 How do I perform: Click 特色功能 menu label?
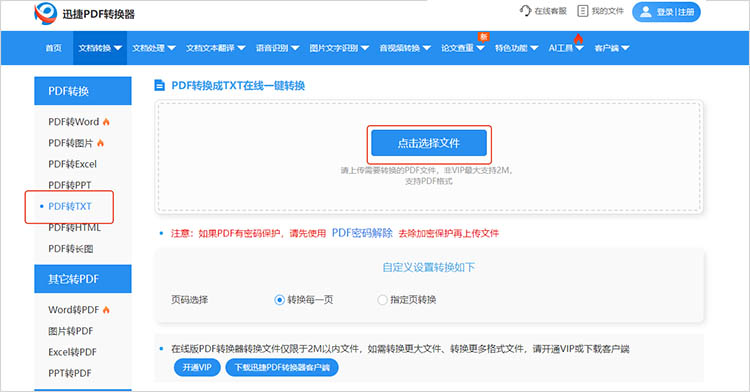pyautogui.click(x=511, y=48)
